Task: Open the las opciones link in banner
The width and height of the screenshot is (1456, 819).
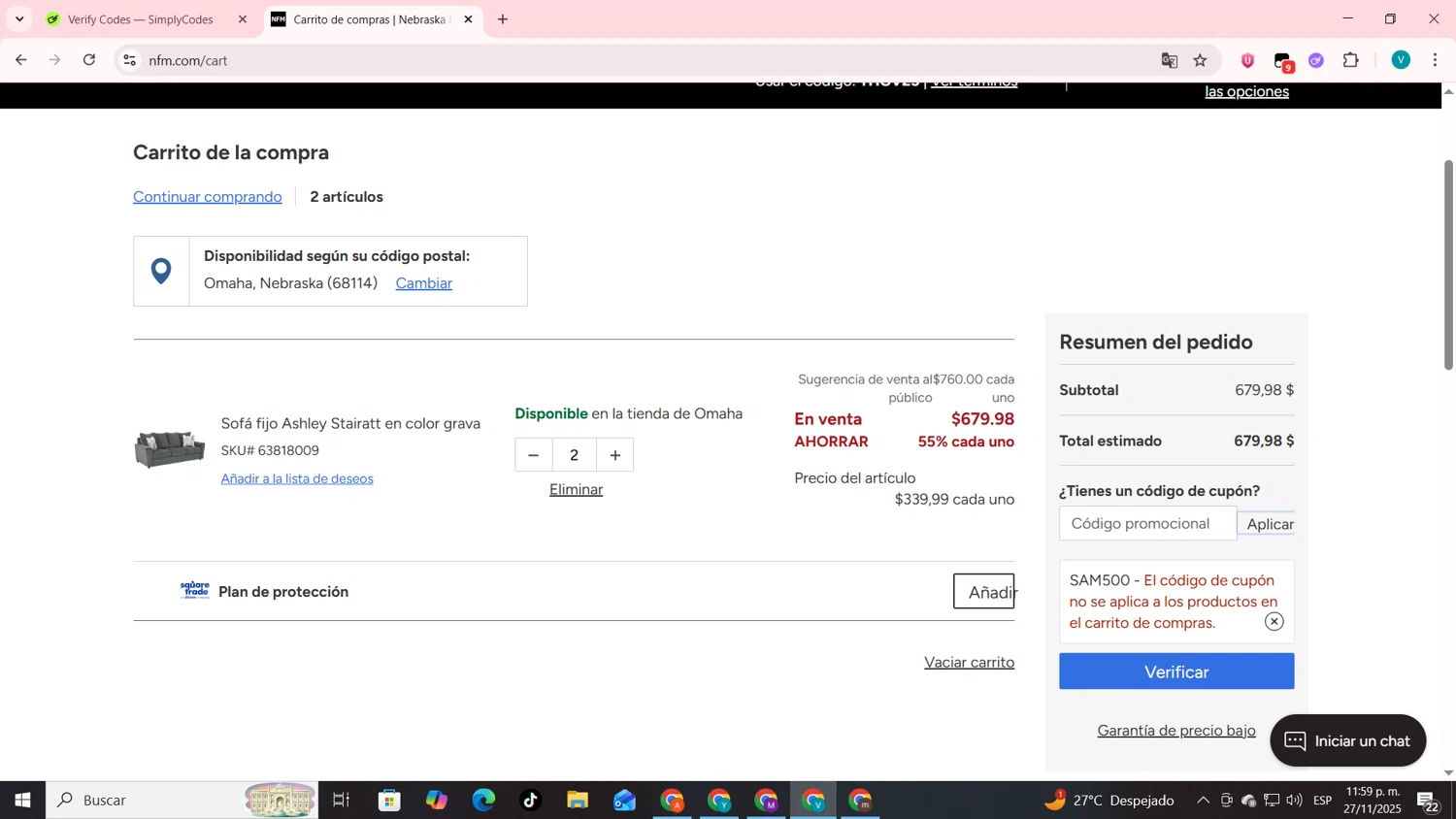Action: (1247, 91)
